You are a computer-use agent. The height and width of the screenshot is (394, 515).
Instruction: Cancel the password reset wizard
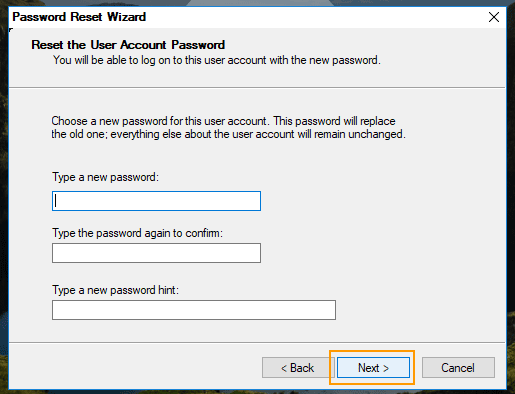pos(458,368)
